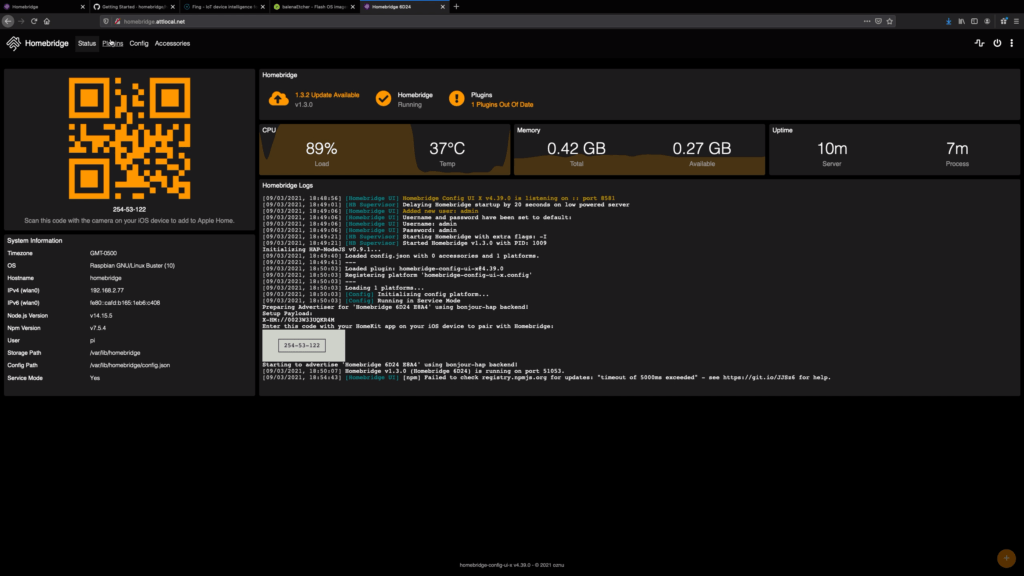Open the three-dot settings menu in Homebridge navbar
This screenshot has height=576, width=1024.
(1012, 43)
